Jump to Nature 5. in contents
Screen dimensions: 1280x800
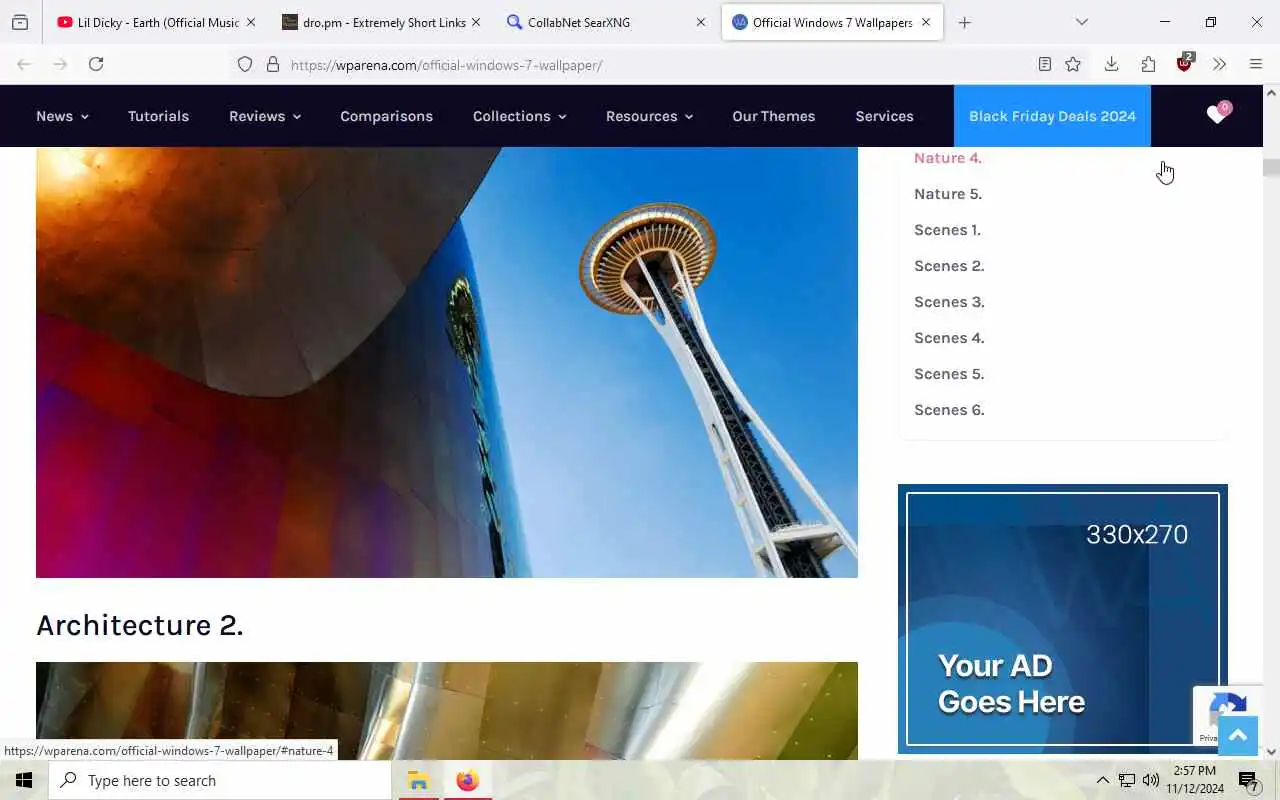[x=948, y=194]
